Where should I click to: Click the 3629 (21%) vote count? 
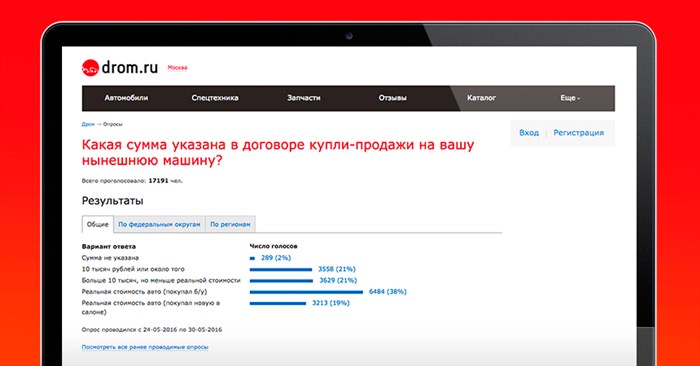click(338, 280)
